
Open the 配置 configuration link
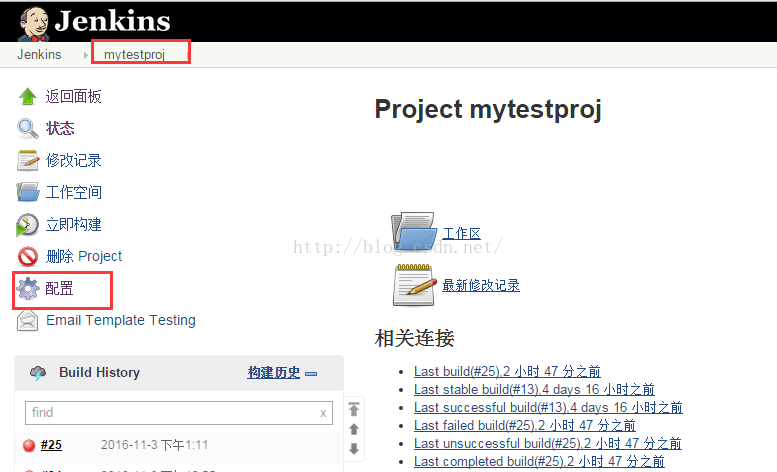tap(59, 288)
